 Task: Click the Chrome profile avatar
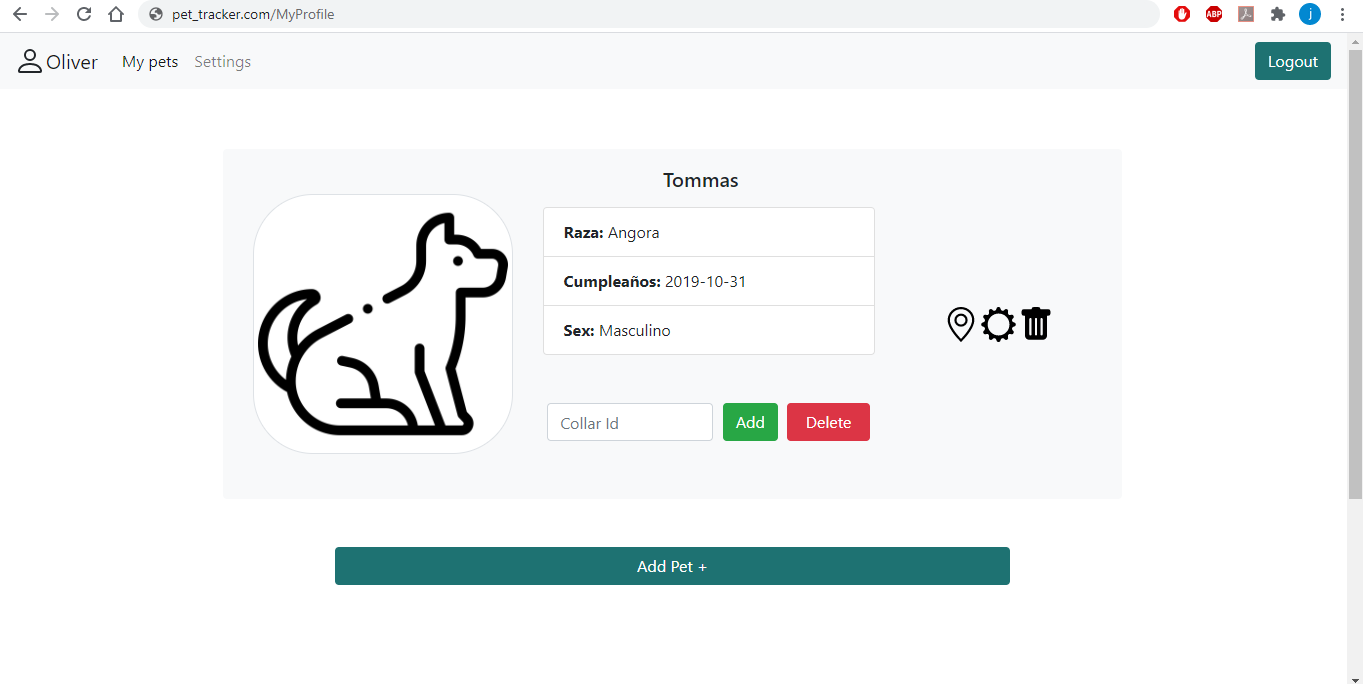1310,14
